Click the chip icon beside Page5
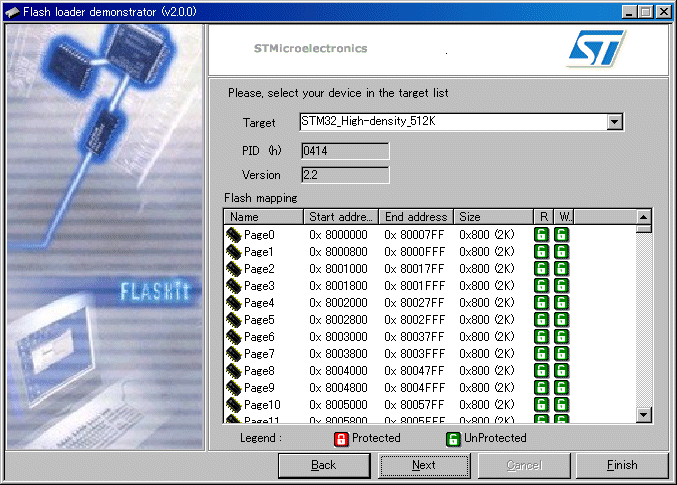Image resolution: width=677 pixels, height=485 pixels. click(234, 320)
